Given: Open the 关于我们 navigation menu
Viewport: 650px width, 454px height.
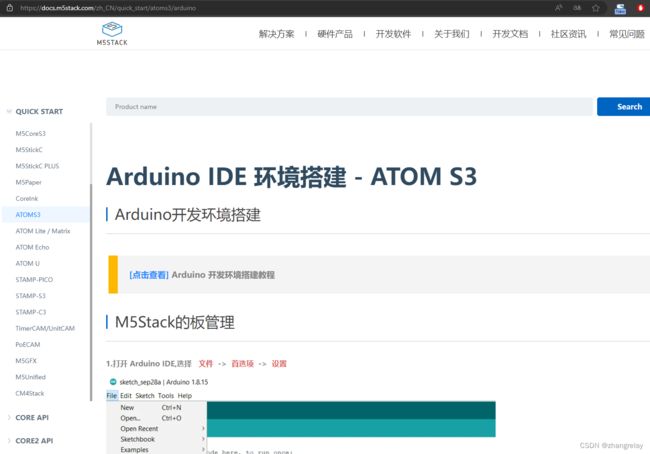Looking at the screenshot, I should pyautogui.click(x=451, y=34).
